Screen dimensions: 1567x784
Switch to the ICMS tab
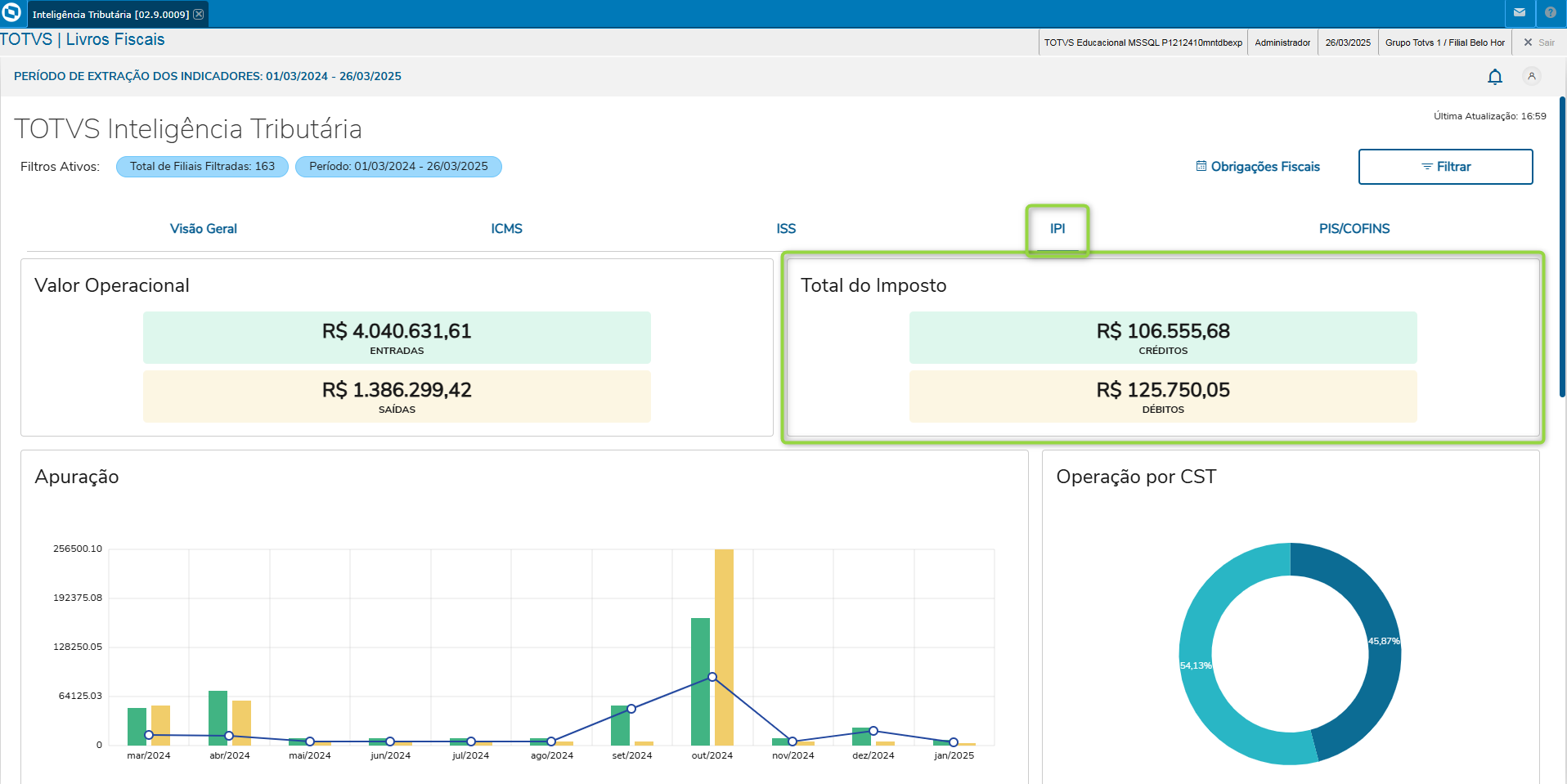[507, 229]
